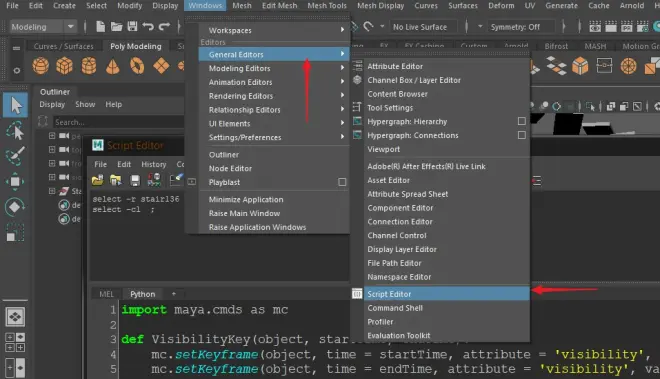Open Hypergraph: Hierarchy option box
660x379 pixels.
(x=522, y=121)
